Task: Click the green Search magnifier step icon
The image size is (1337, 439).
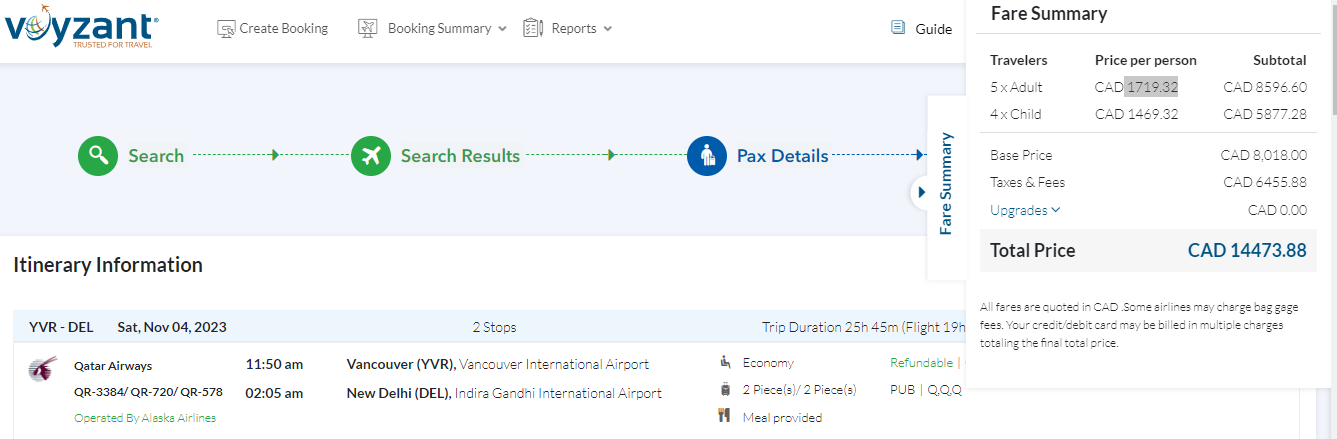Action: 98,155
